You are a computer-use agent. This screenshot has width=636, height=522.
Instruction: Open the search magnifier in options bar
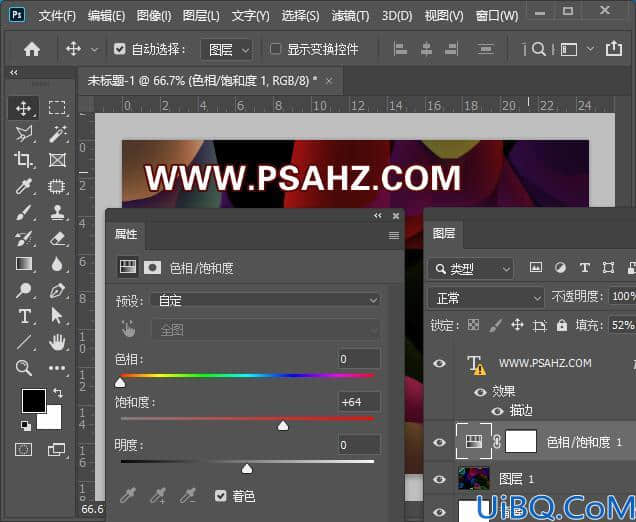(539, 49)
